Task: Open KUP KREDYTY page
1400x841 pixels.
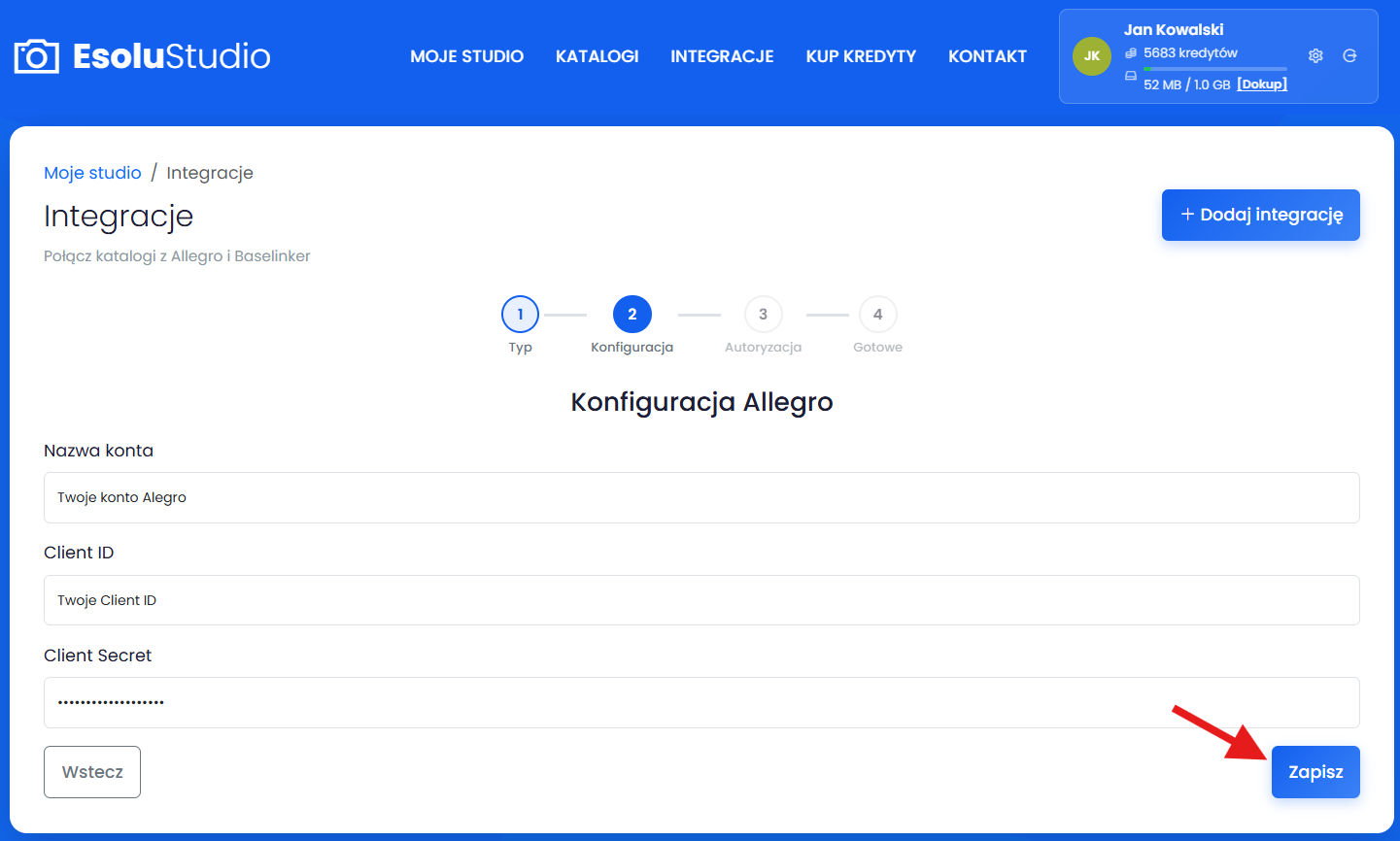Action: (861, 56)
